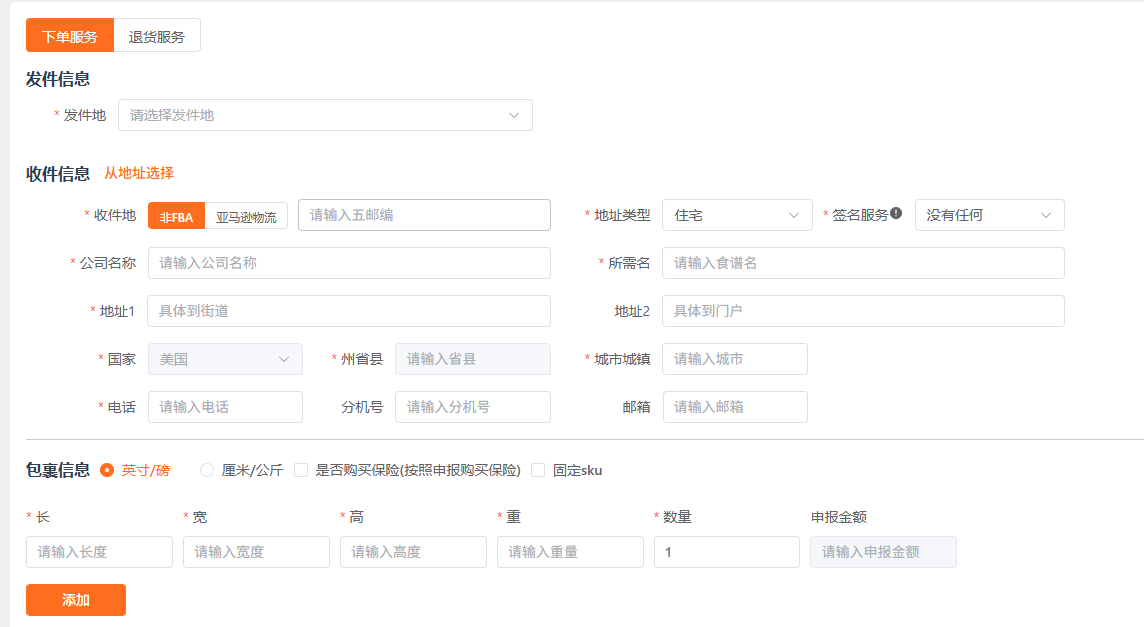This screenshot has height=627, width=1144.
Task: Click the 公司名称 input field
Action: pyautogui.click(x=349, y=263)
